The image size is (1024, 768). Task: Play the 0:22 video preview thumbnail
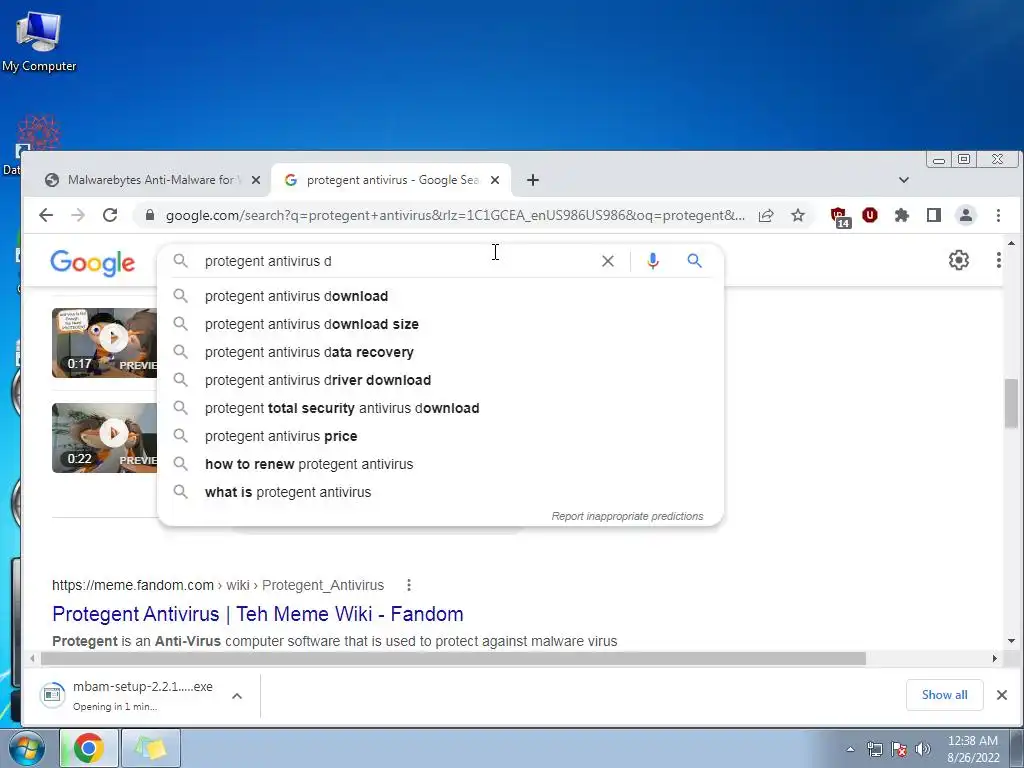click(x=104, y=438)
